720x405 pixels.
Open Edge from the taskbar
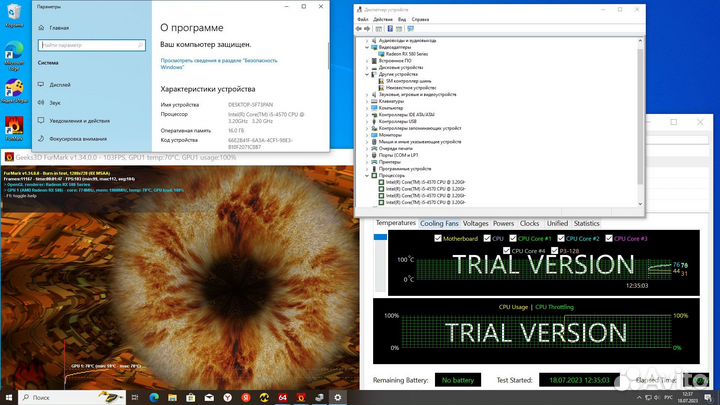pos(154,398)
